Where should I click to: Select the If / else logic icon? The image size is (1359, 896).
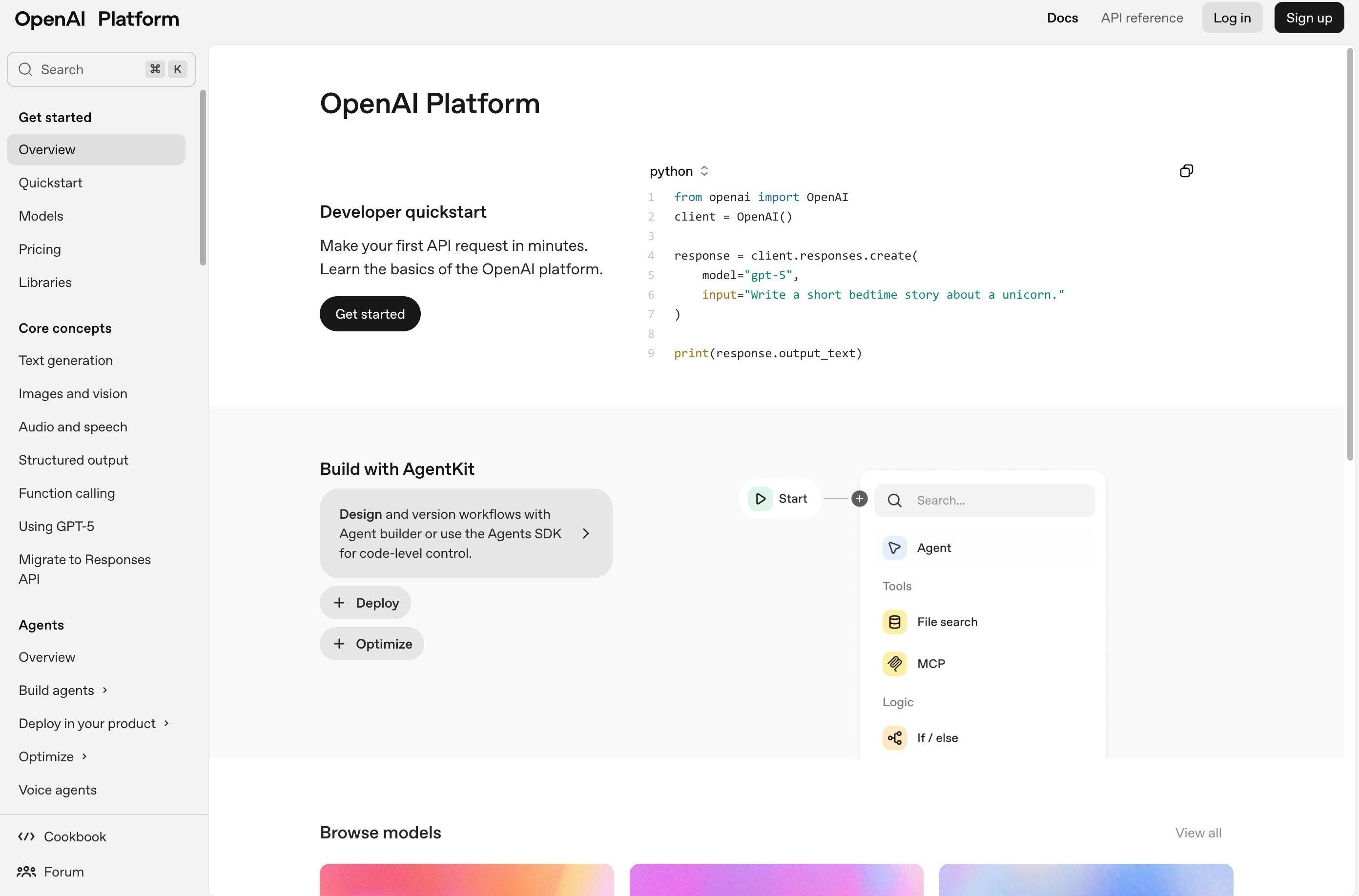pyautogui.click(x=894, y=738)
